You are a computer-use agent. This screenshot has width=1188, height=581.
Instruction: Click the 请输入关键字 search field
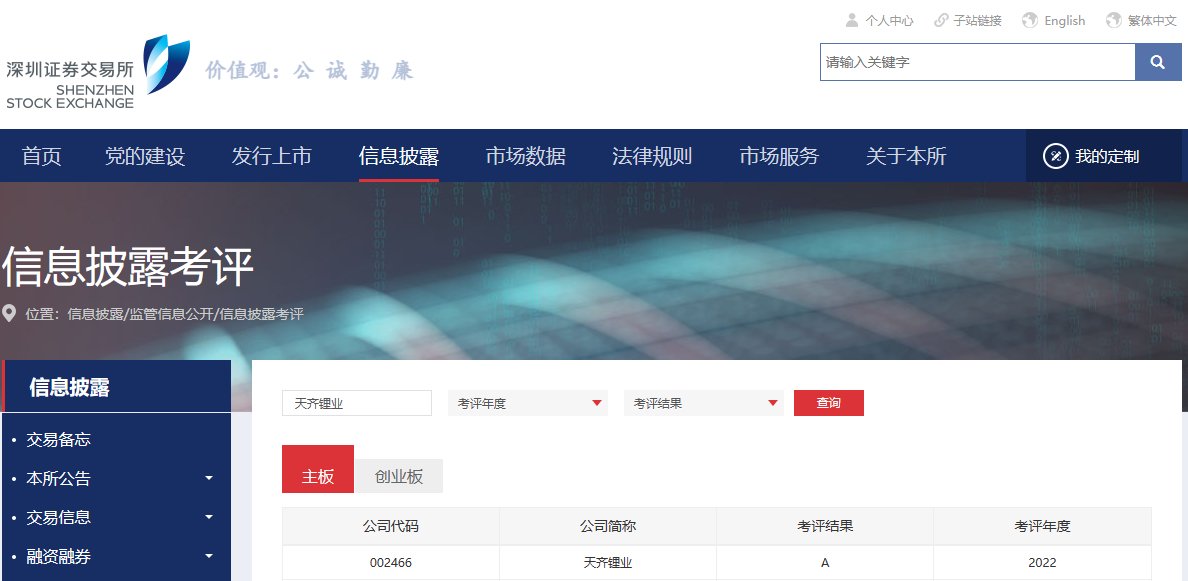click(x=977, y=62)
